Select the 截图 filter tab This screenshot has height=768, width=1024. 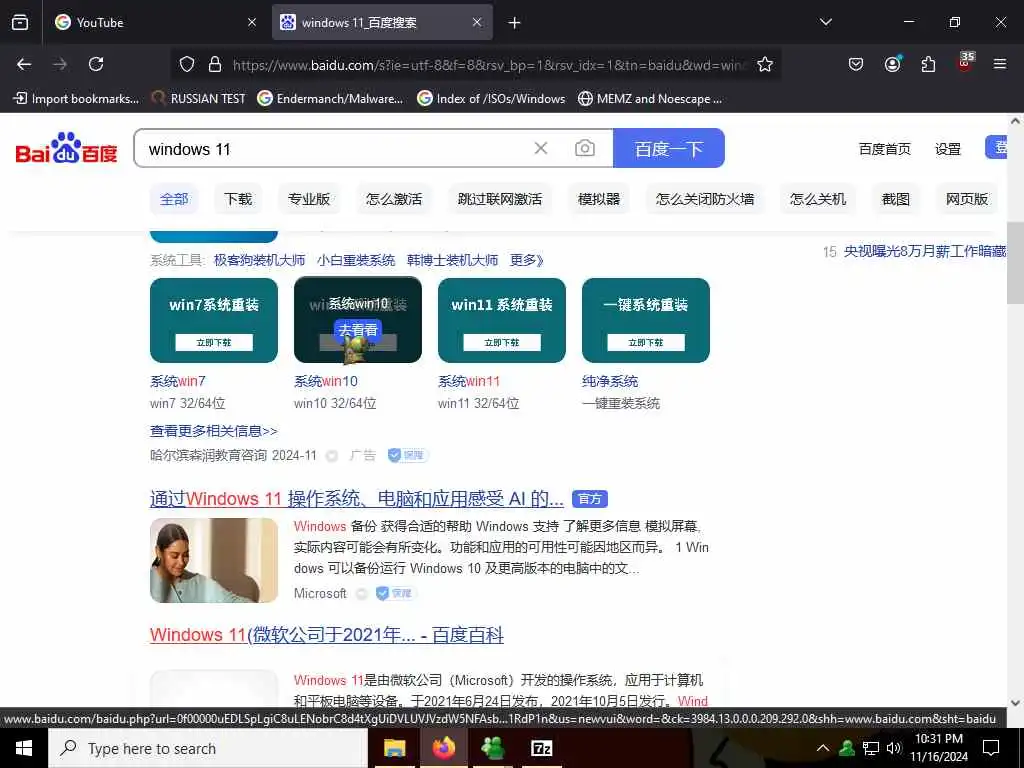pos(895,199)
